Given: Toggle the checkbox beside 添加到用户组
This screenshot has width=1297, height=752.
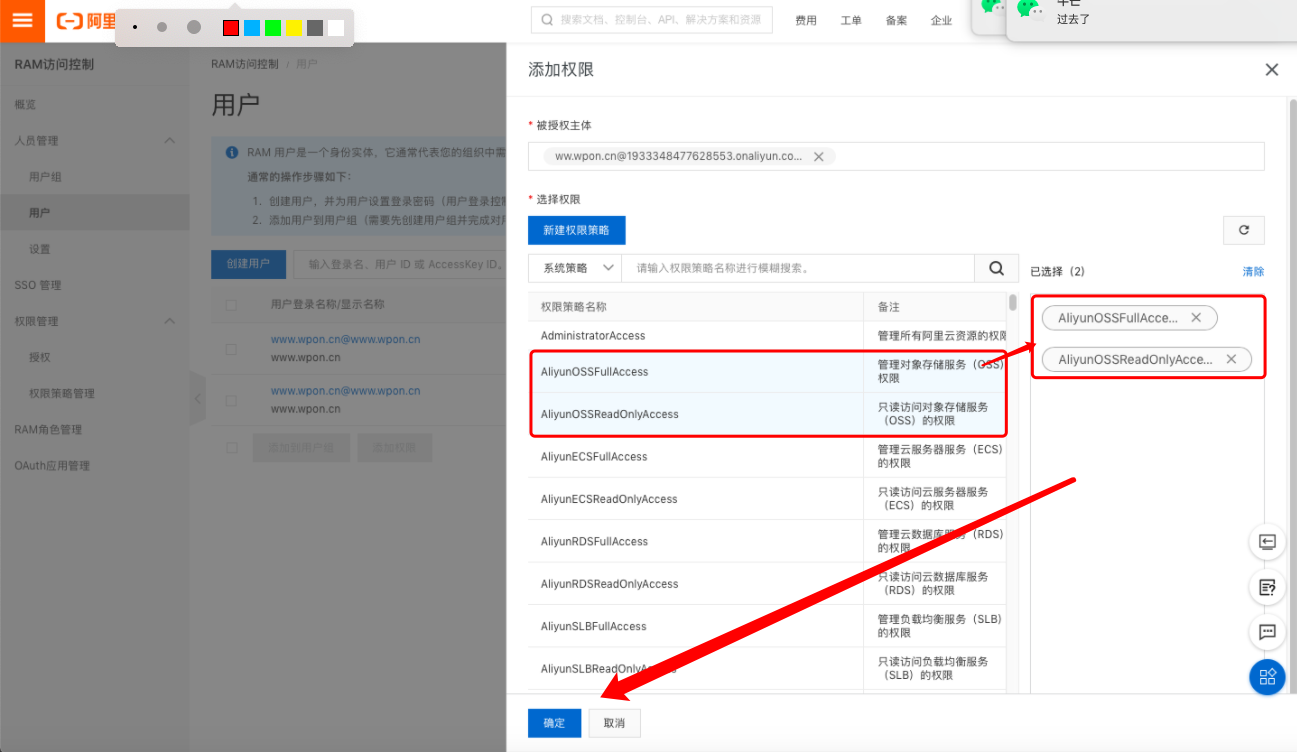Looking at the screenshot, I should [x=231, y=447].
